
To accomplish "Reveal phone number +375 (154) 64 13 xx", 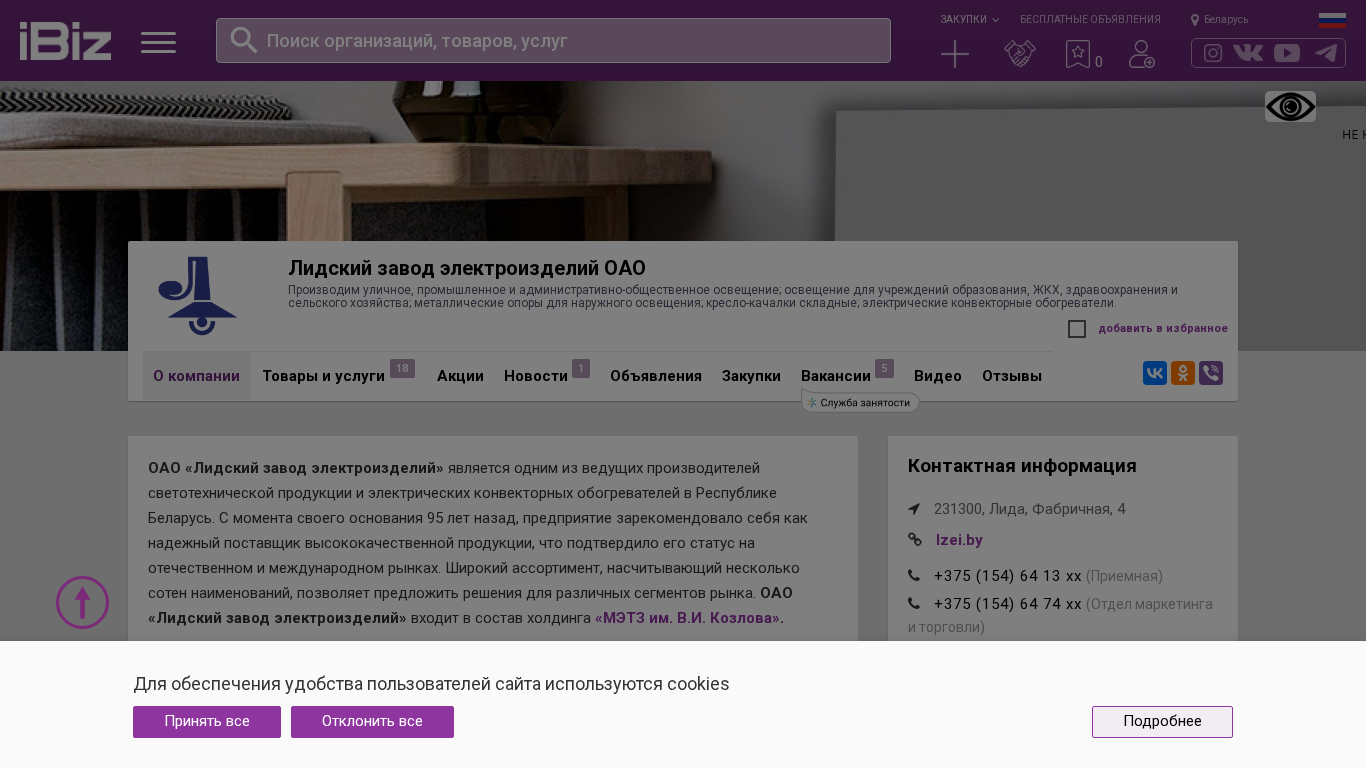I will [x=1008, y=576].
